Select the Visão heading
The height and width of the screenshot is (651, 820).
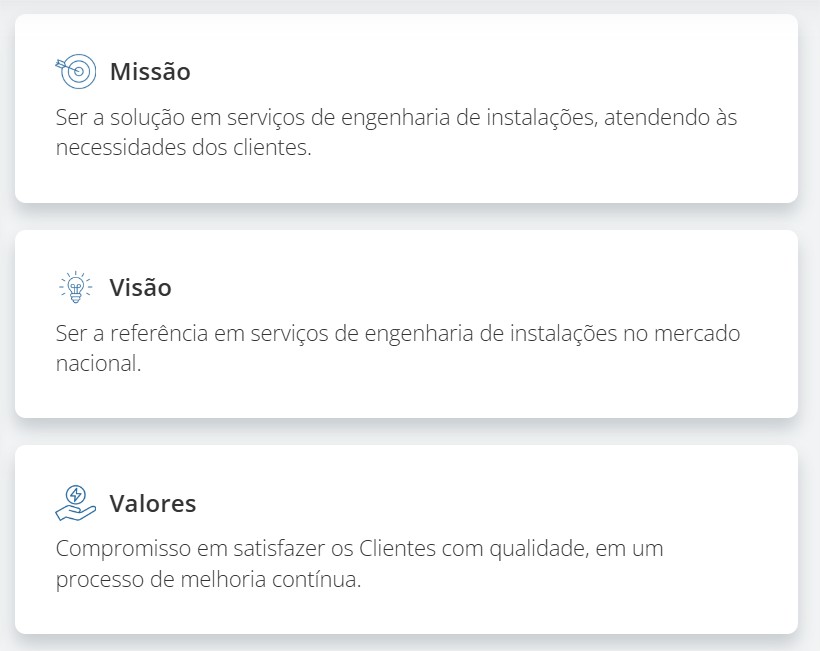(140, 288)
